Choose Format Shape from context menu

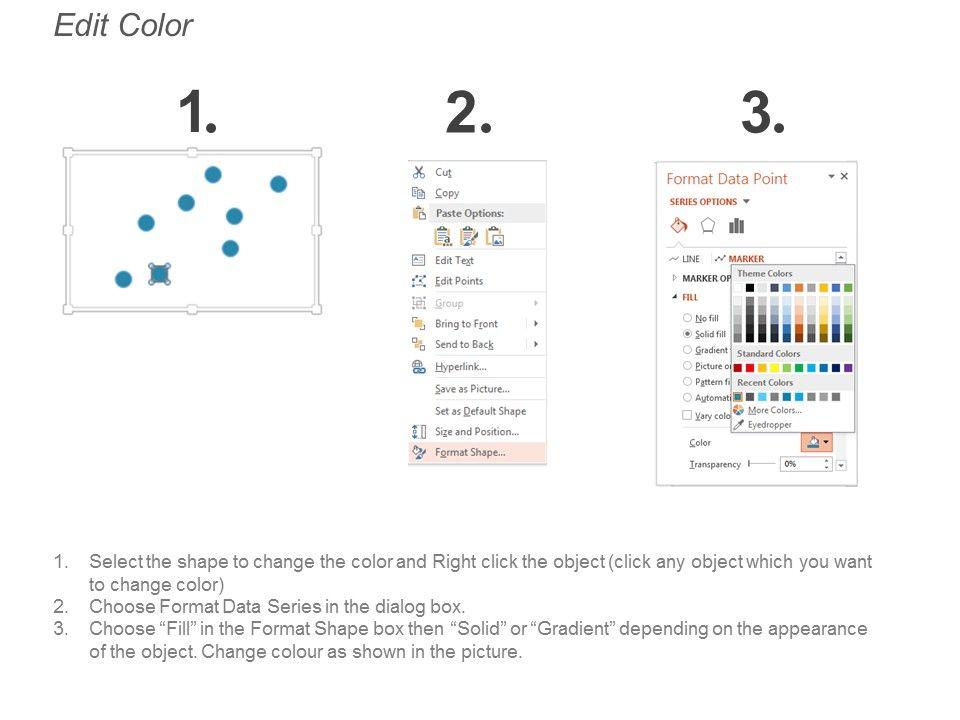(470, 453)
